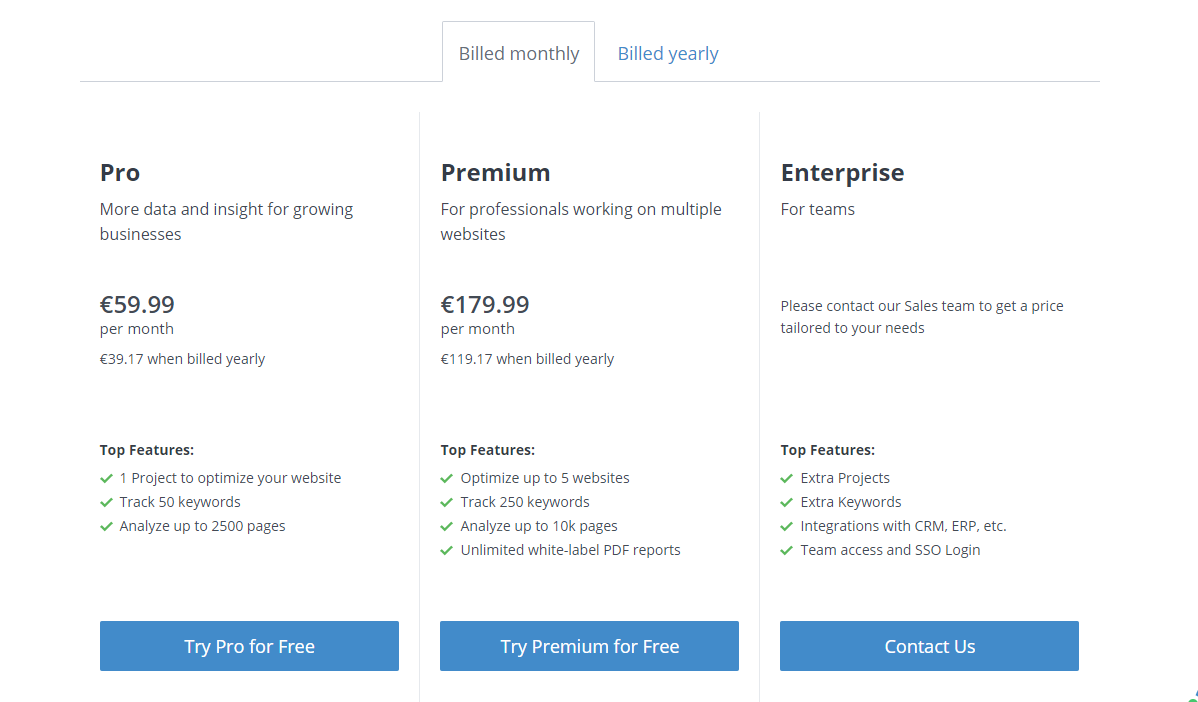This screenshot has height=702, width=1198.
Task: Click the €179.99 Premium price
Action: (485, 304)
